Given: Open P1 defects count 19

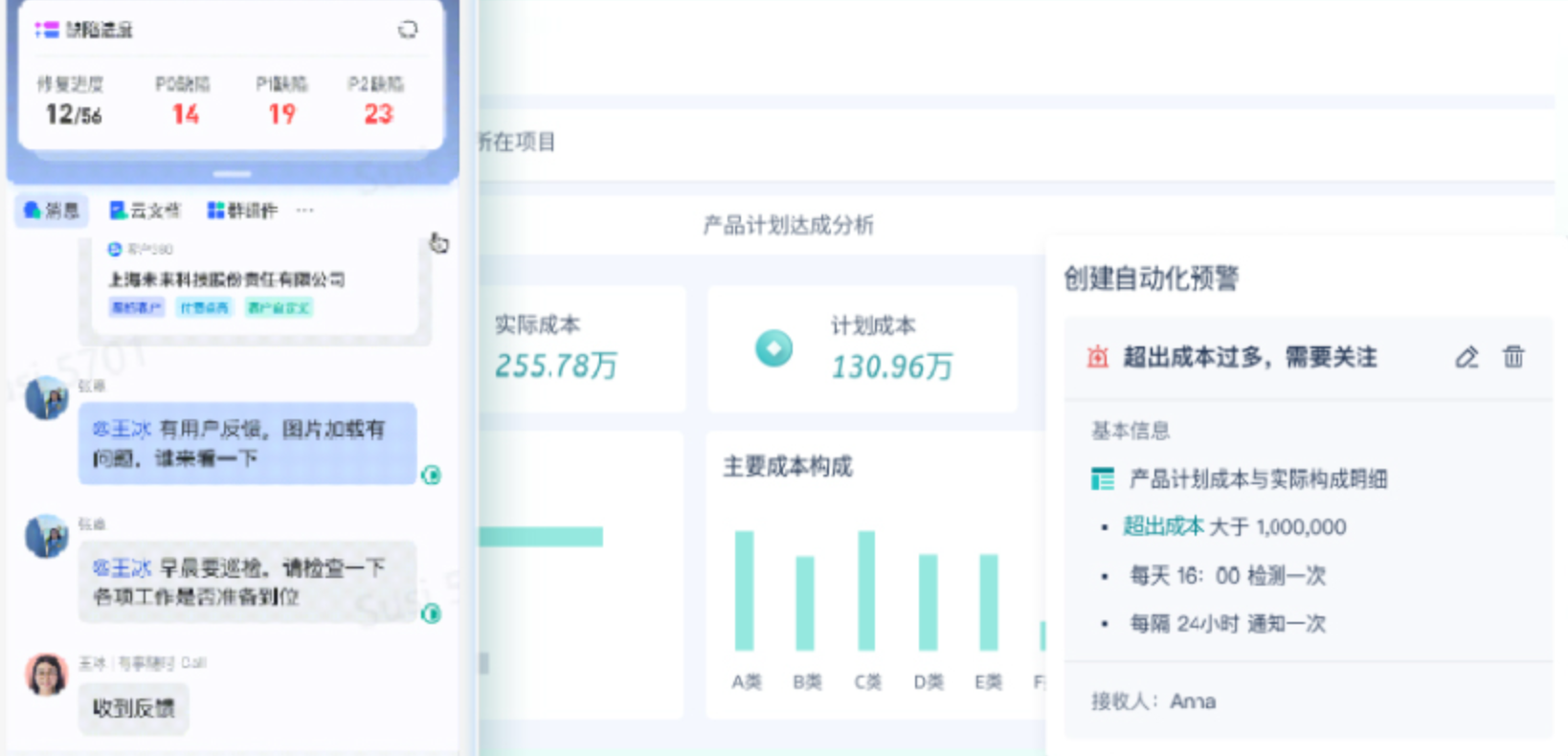Looking at the screenshot, I should pyautogui.click(x=281, y=115).
